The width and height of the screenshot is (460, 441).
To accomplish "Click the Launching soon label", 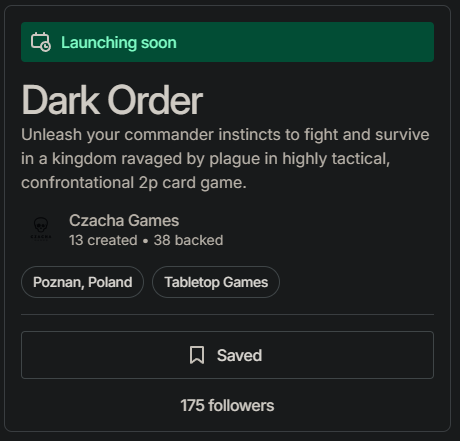I will (119, 43).
